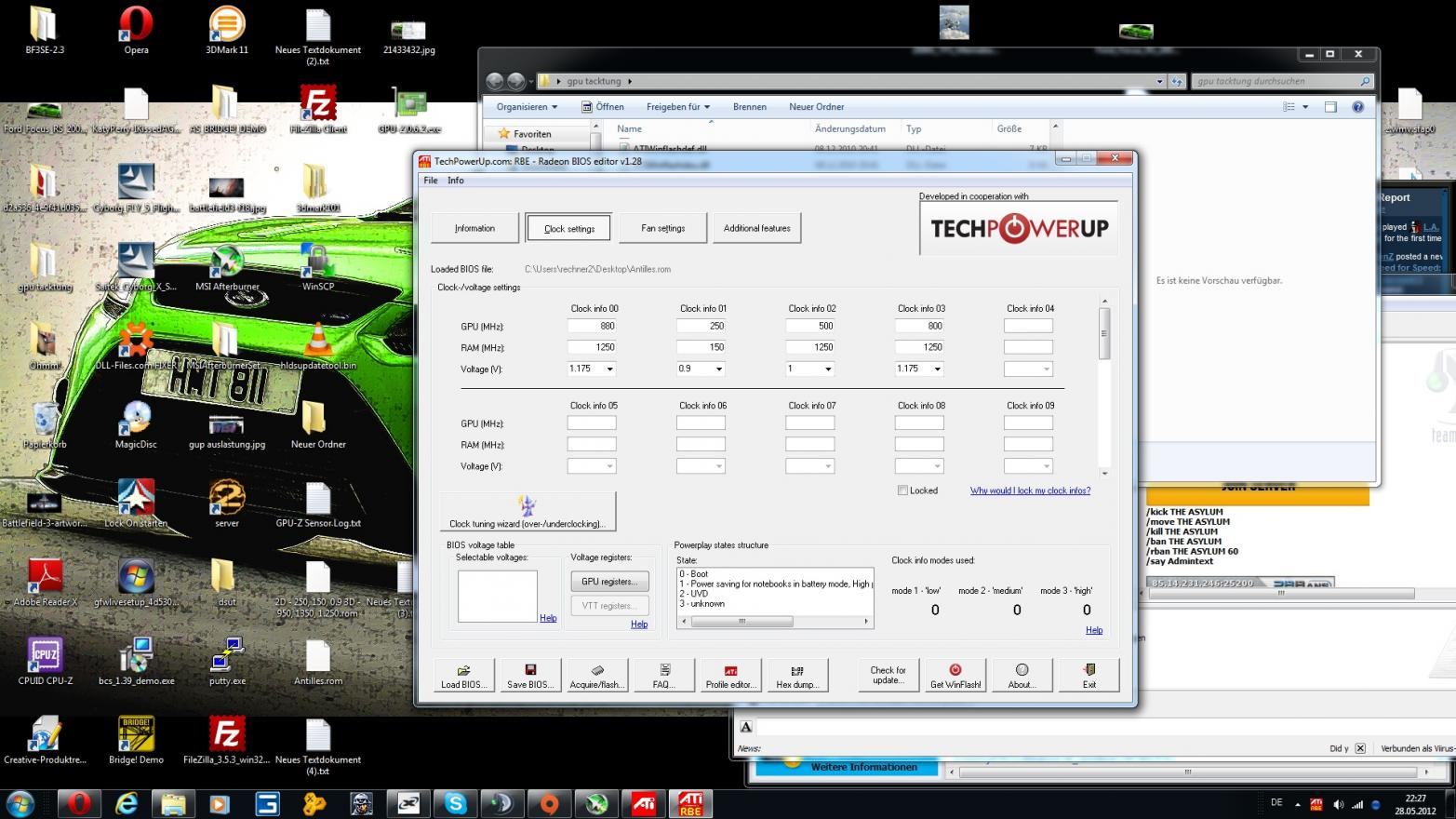Open the FAQ document button
The height and width of the screenshot is (819, 1456).
(x=663, y=675)
